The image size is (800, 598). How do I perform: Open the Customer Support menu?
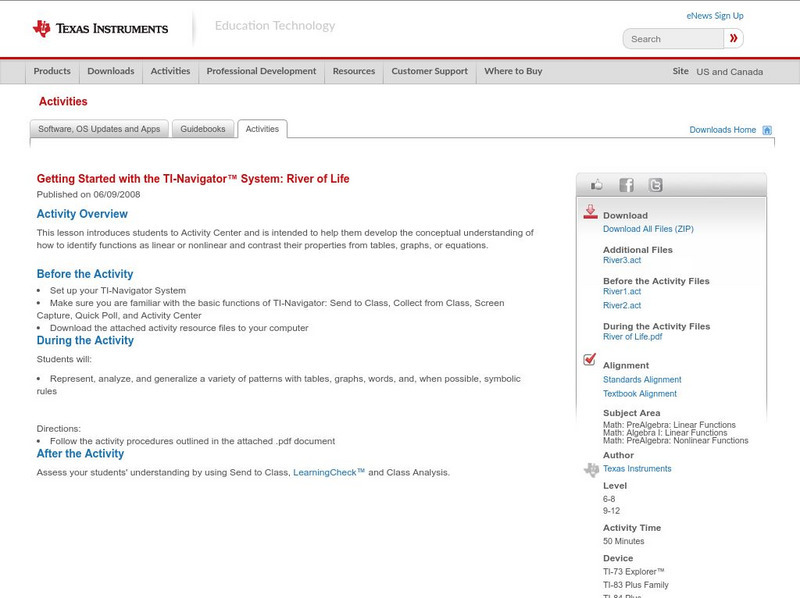430,71
